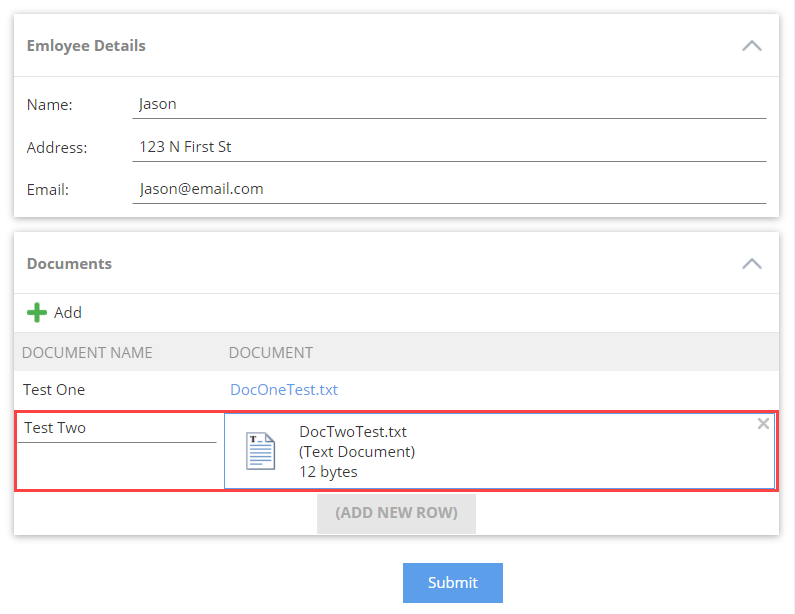Click the Address input field
Viewport: 795px width, 614px height.
pos(449,147)
